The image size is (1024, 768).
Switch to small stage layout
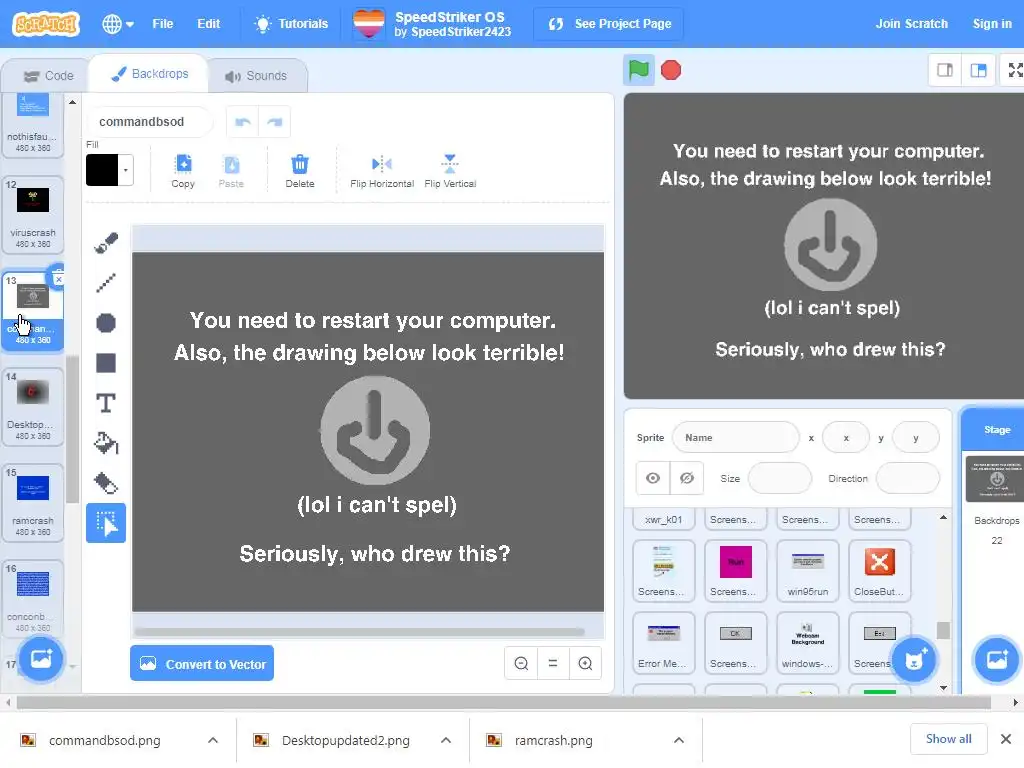tap(945, 70)
